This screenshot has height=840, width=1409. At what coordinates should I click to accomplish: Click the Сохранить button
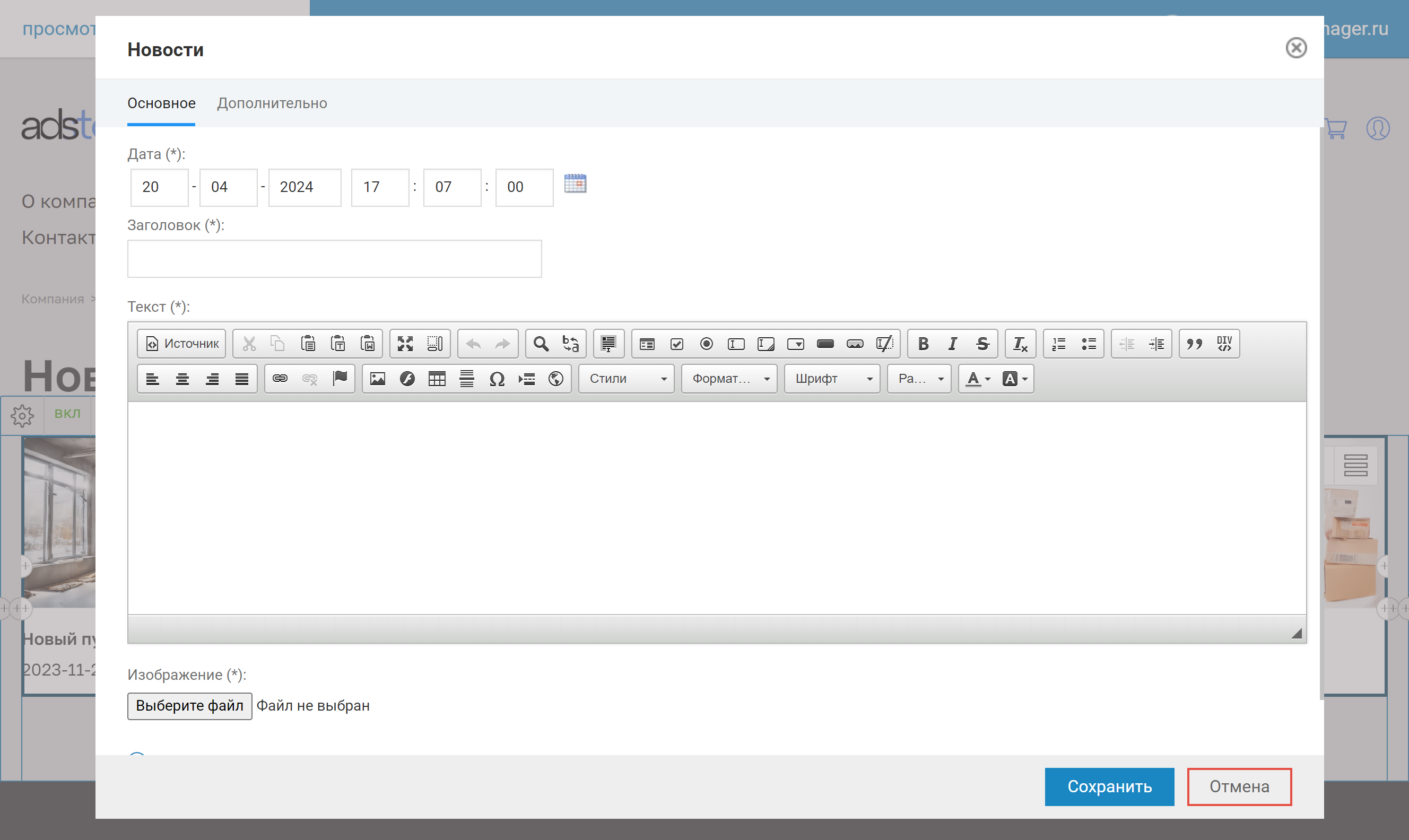click(x=1108, y=786)
